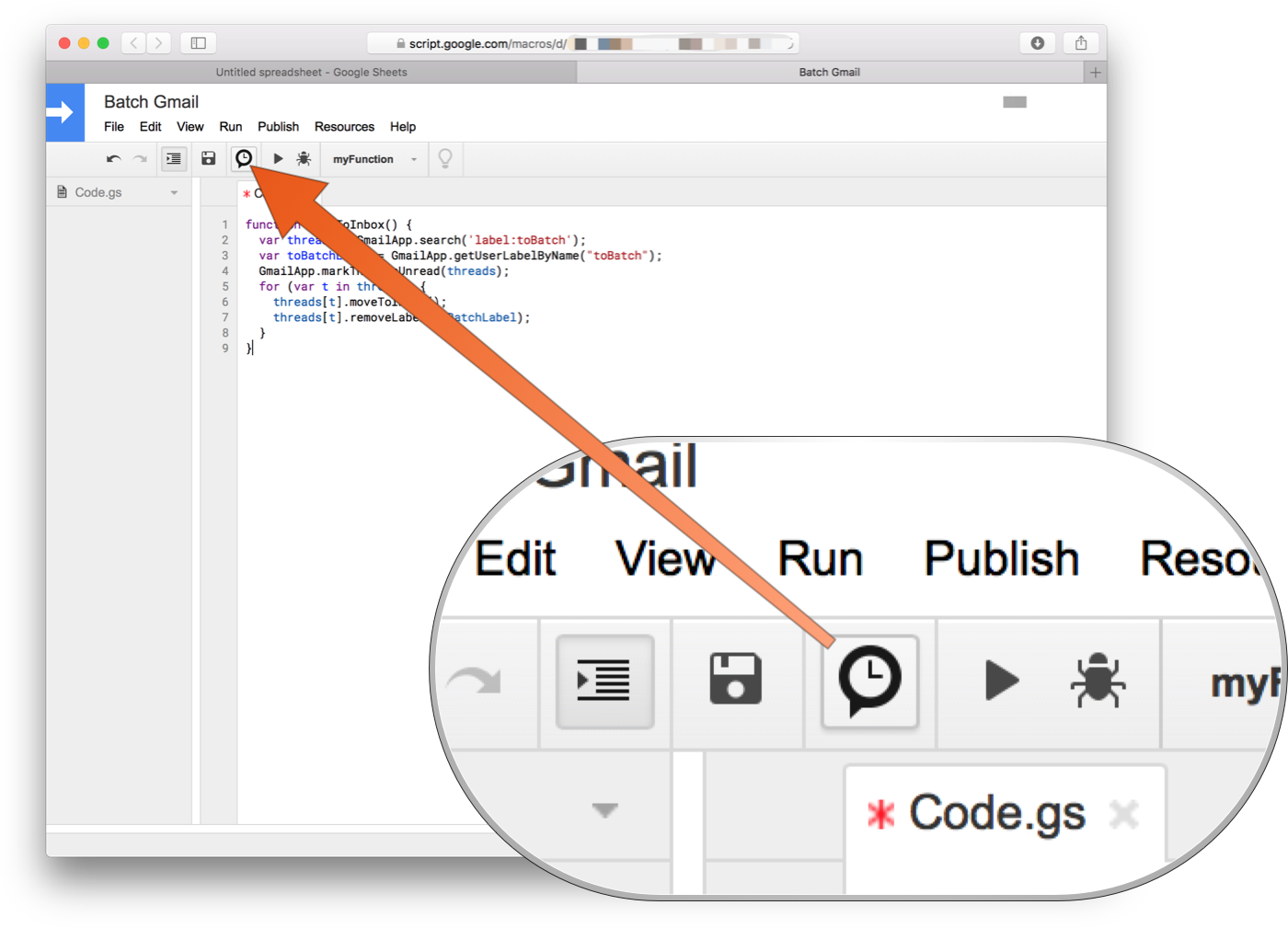Viewport: 1288px width, 928px height.
Task: Undo the last edit in toolbar
Action: coord(113,159)
